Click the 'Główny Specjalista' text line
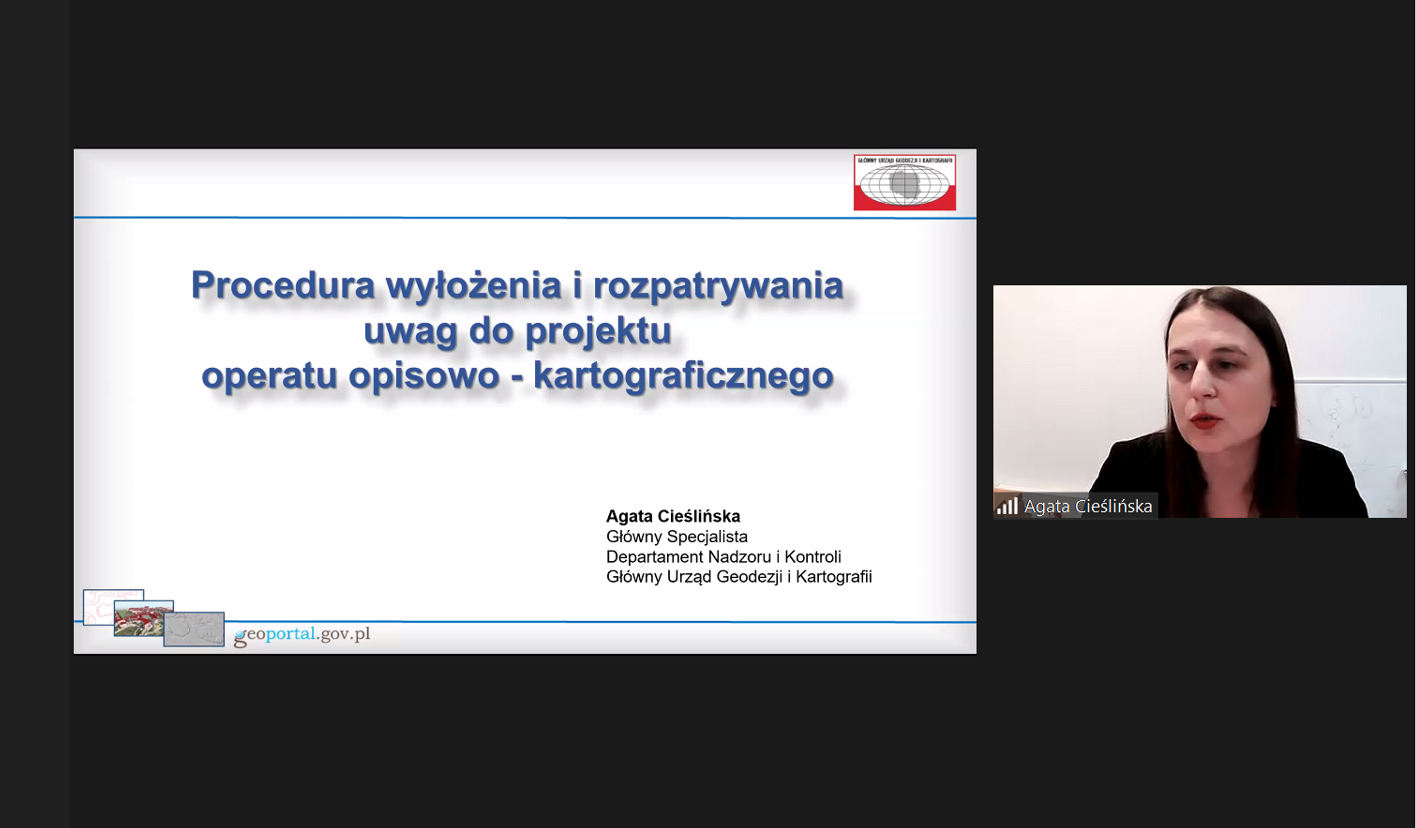Screen dimensions: 1416x828 [x=676, y=537]
